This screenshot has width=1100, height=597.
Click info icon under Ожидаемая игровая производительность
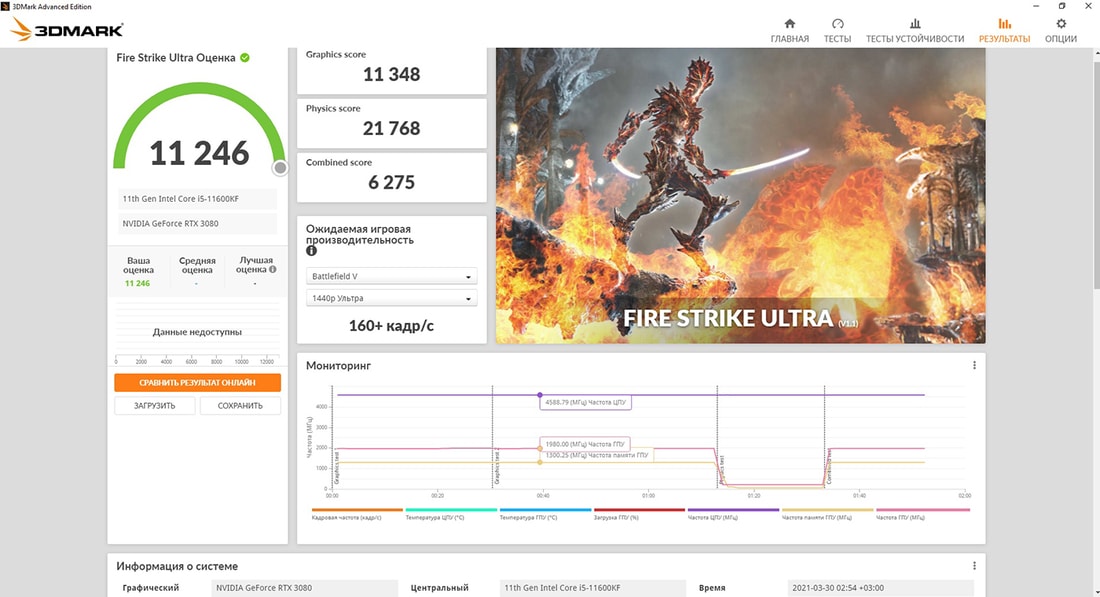pos(311,251)
